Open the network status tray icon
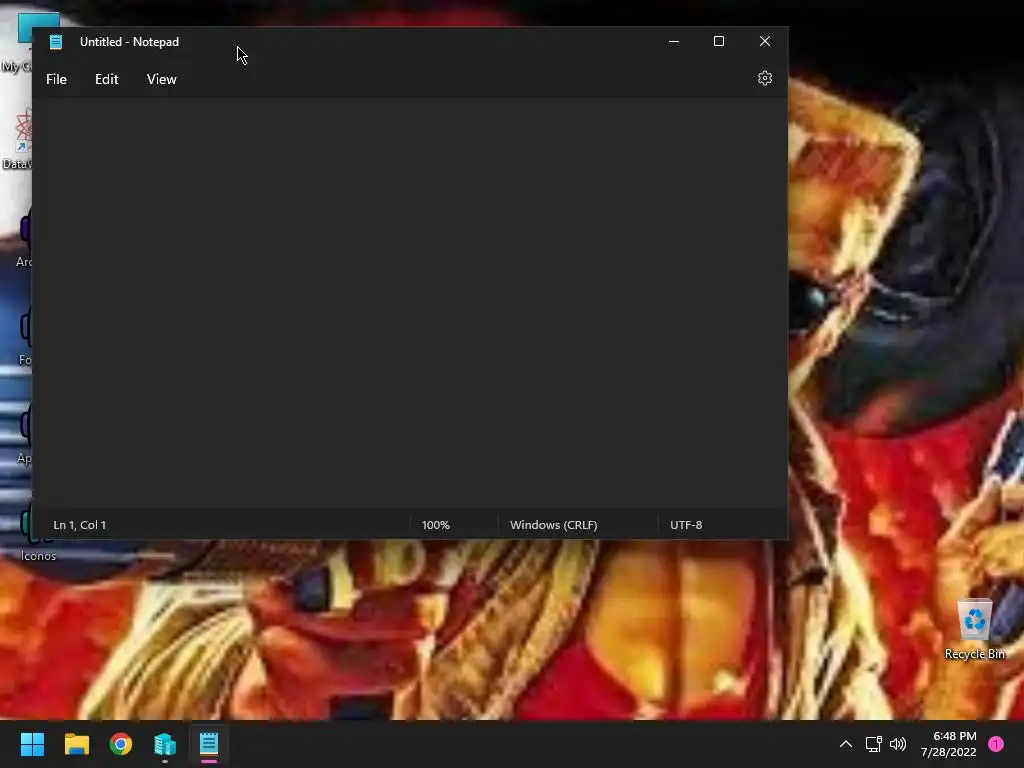 pos(873,744)
